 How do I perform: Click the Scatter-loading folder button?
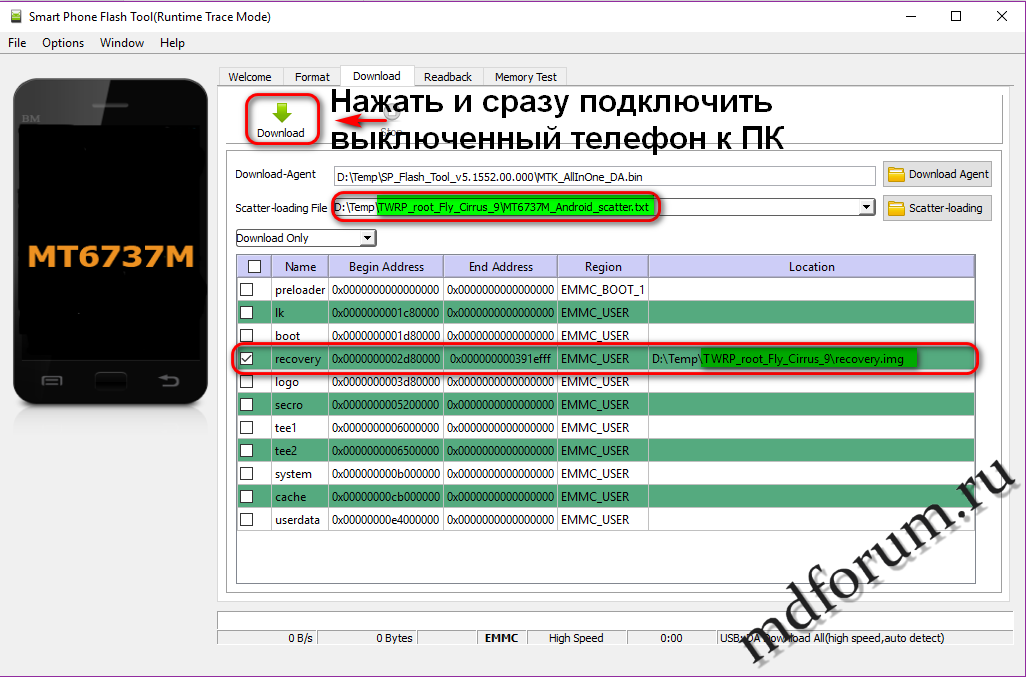pyautogui.click(x=937, y=208)
